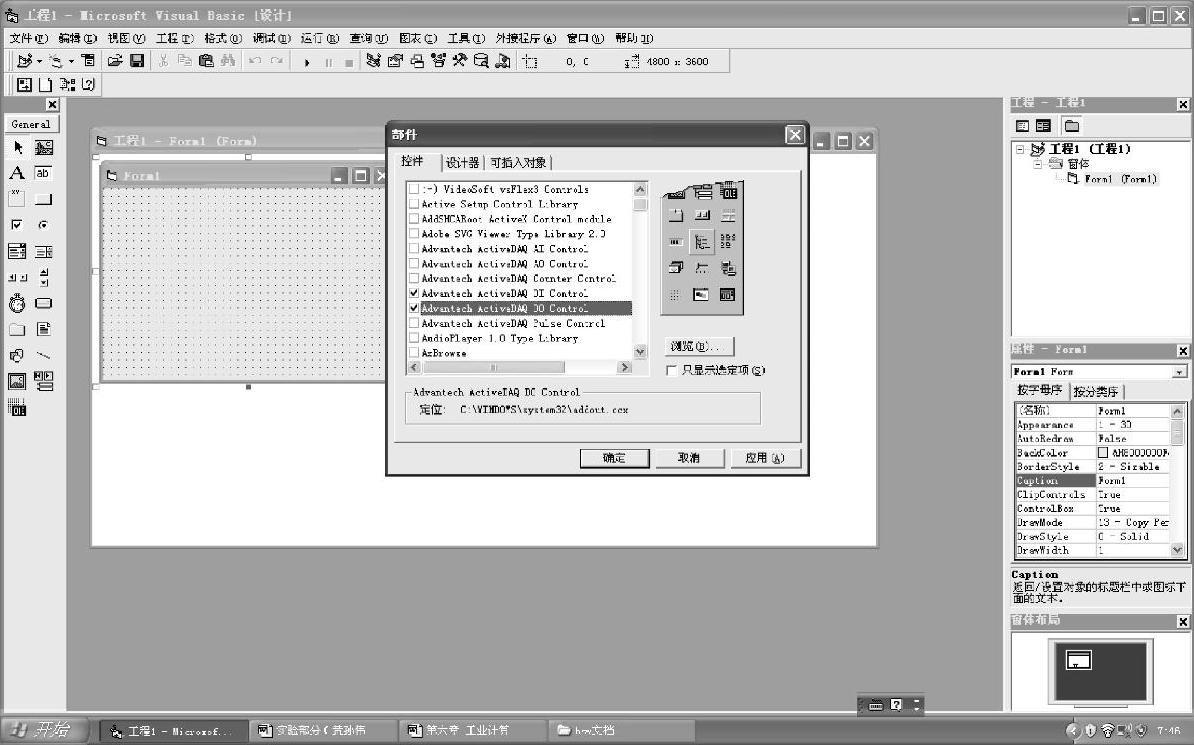Open the Data View Window toolbar icon
Screen dimensions: 1194x745
pos(481,61)
